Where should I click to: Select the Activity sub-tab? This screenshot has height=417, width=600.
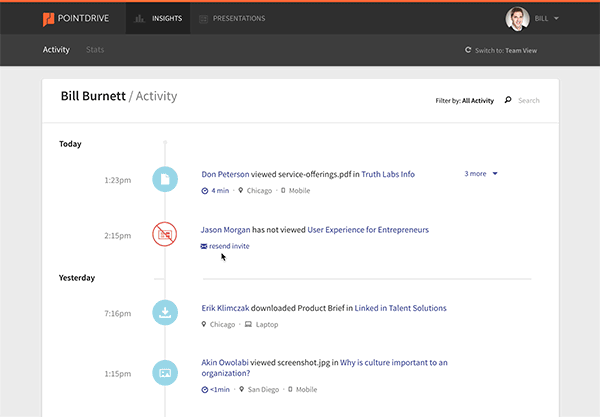click(56, 49)
